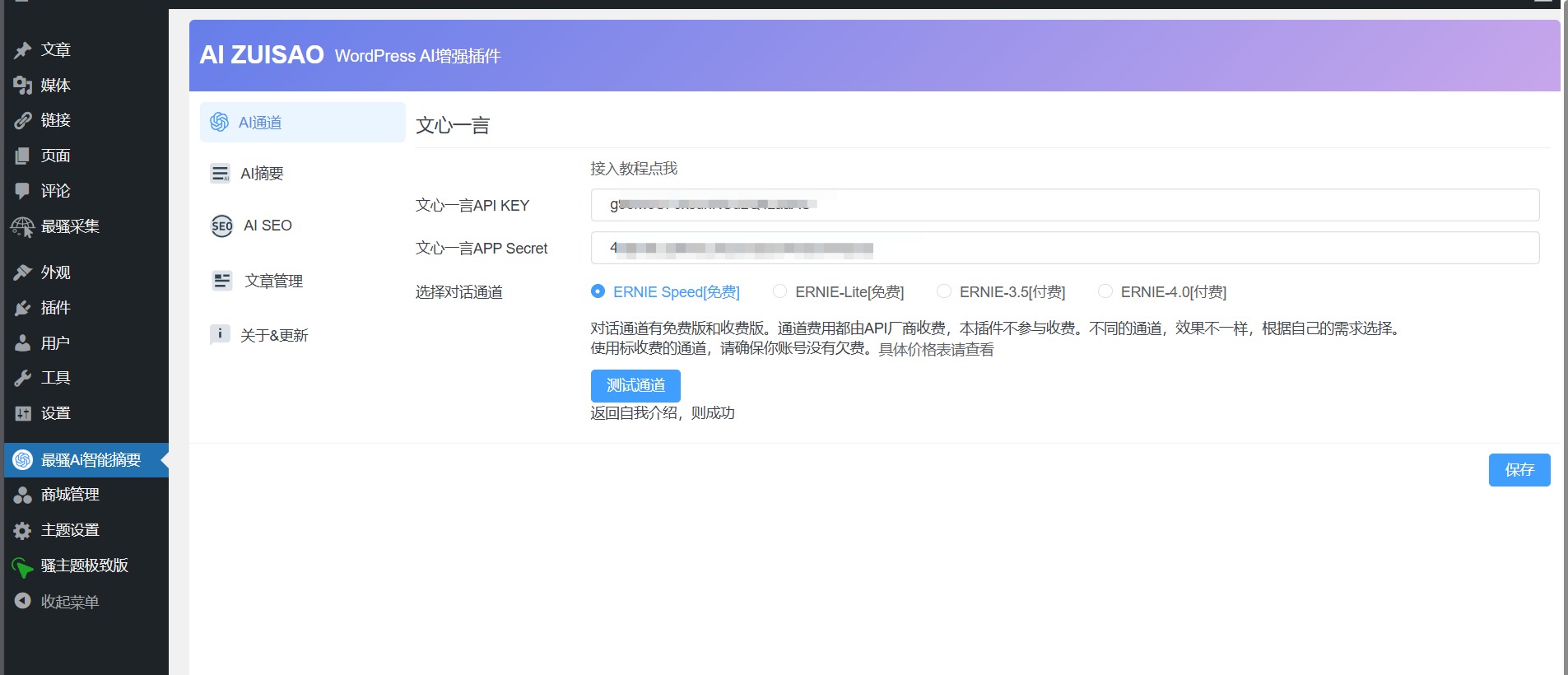Image resolution: width=1568 pixels, height=675 pixels.
Task: Click the 文心一言APP Secret input field
Action: tap(1065, 248)
